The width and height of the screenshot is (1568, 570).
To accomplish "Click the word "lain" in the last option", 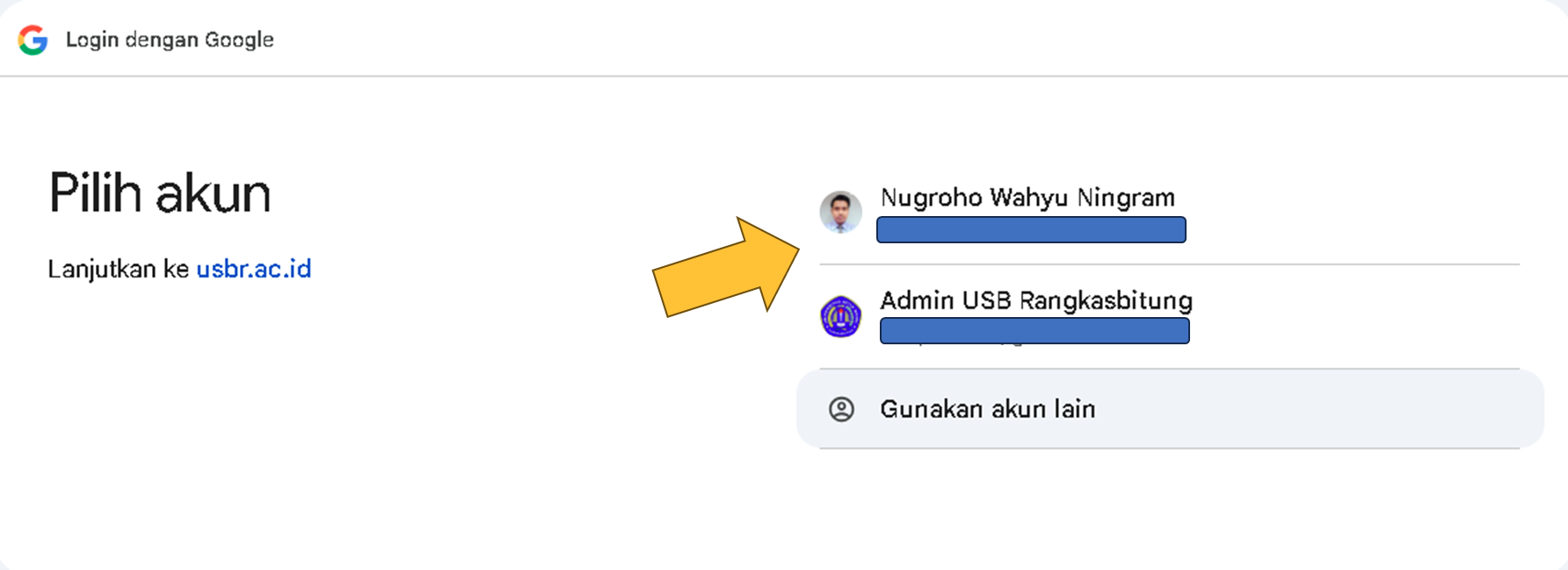I will point(1074,409).
